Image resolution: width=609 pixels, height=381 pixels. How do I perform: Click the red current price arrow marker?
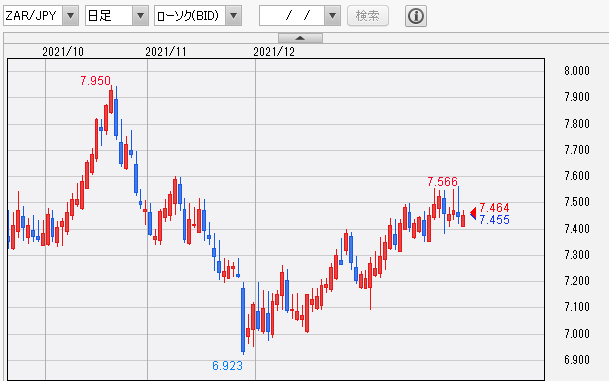473,212
